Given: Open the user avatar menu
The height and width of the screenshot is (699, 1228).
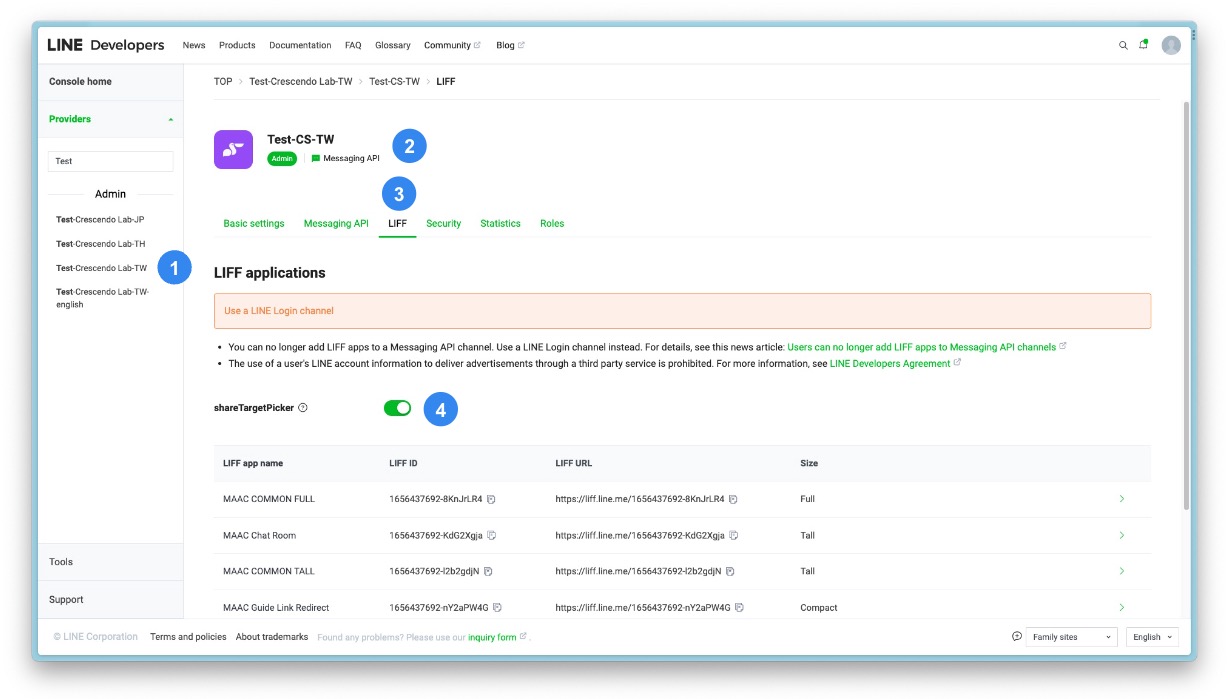Looking at the screenshot, I should click(1171, 45).
